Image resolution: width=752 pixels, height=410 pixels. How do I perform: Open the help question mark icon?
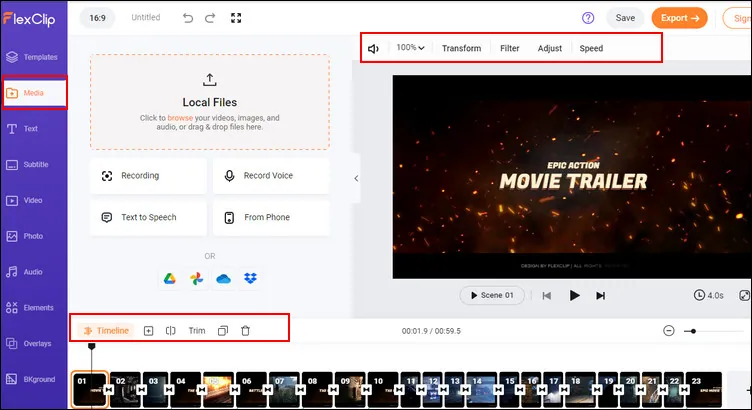[588, 18]
